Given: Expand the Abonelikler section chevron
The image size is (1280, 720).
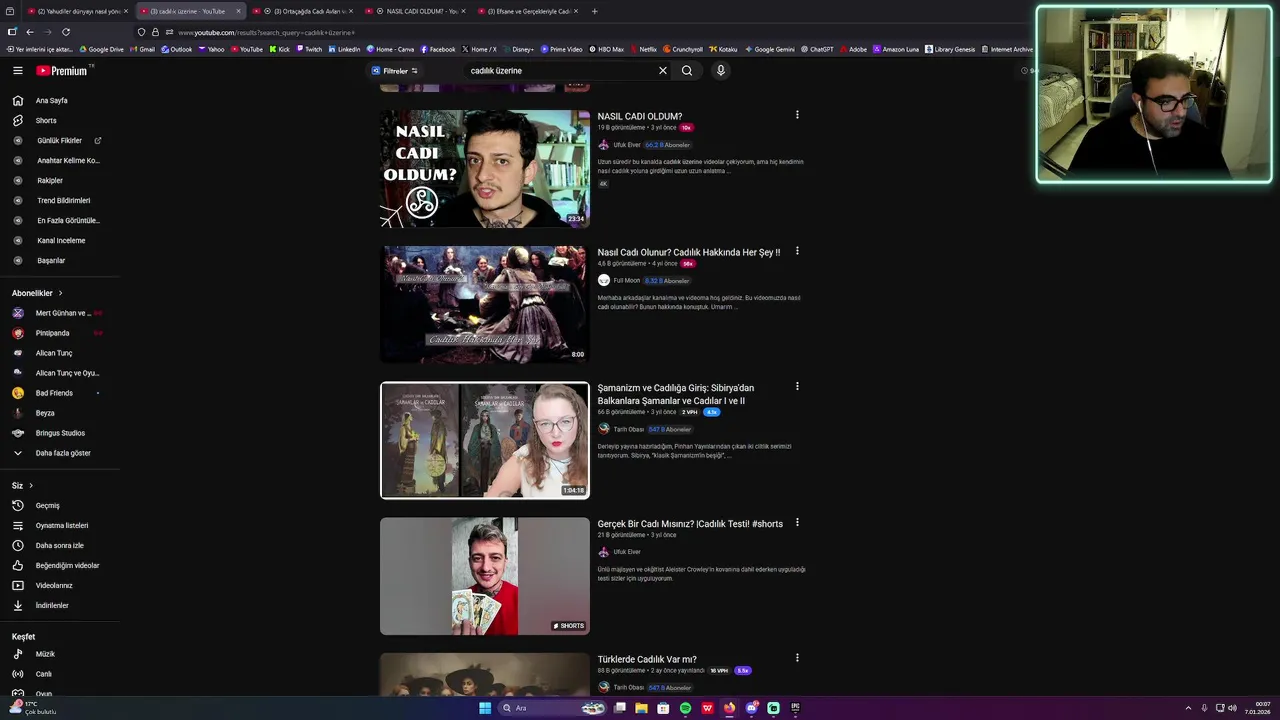Looking at the screenshot, I should click(60, 293).
